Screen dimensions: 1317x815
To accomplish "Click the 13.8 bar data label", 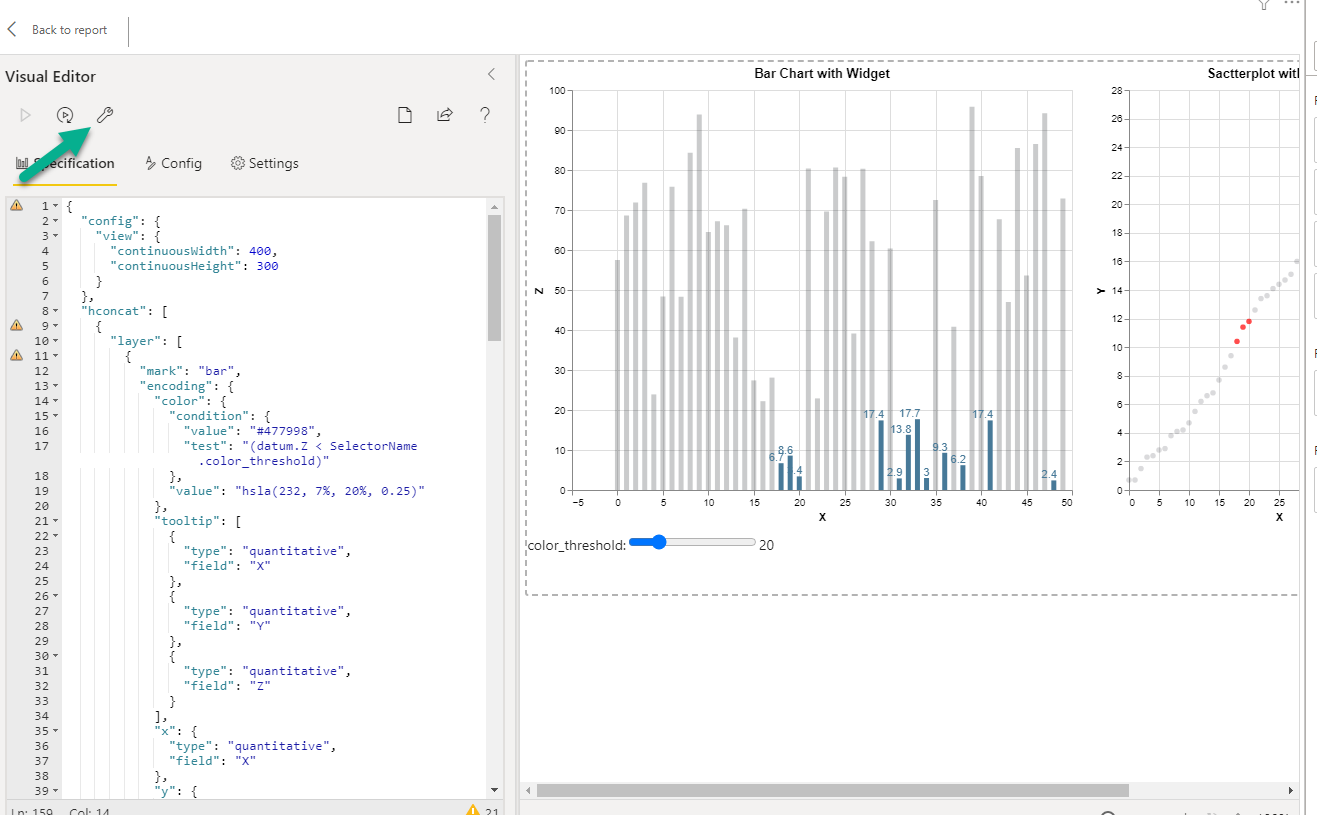I will [x=900, y=429].
